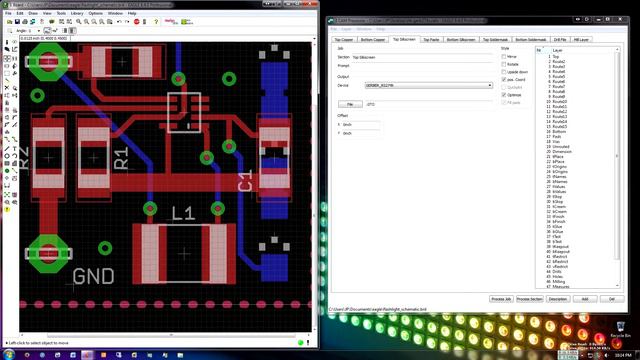Select the Circle draw tool
This screenshot has width=640, height=360.
(x=7, y=156)
